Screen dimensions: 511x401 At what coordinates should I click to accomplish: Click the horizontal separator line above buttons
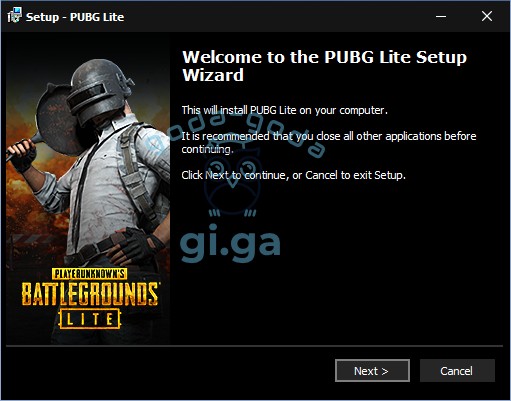(x=254, y=346)
